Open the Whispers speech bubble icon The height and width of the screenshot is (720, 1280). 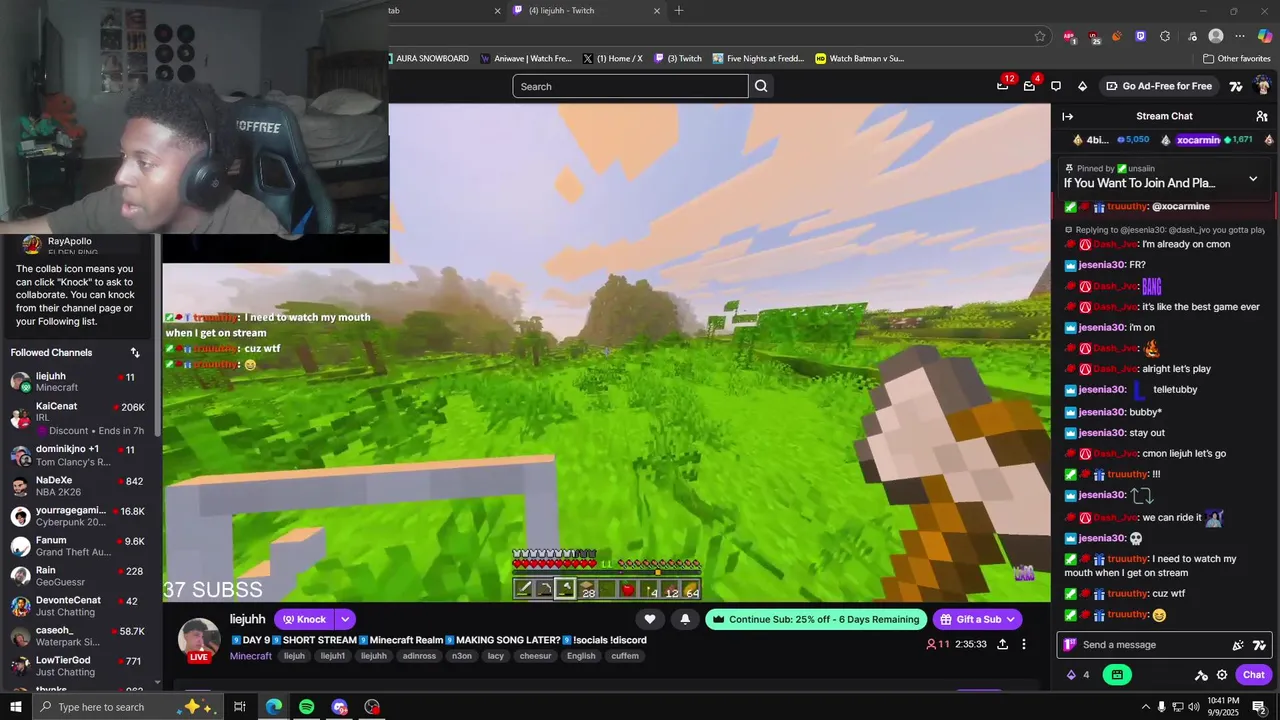click(x=1056, y=86)
